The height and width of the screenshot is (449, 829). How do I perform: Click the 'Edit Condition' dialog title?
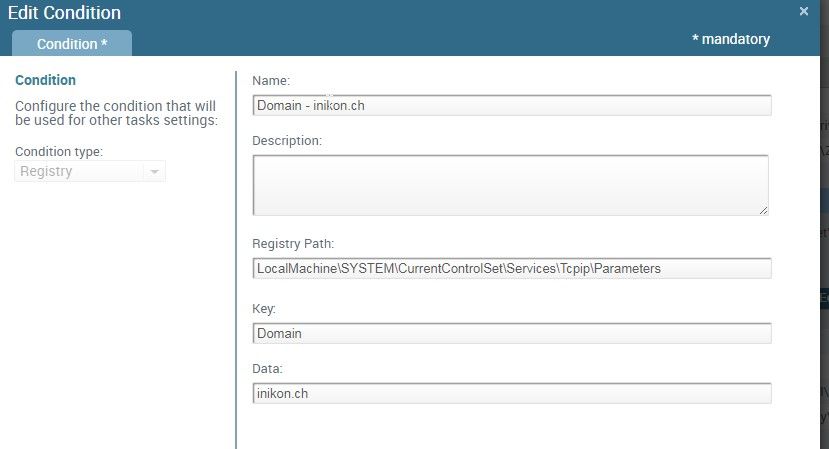click(64, 13)
